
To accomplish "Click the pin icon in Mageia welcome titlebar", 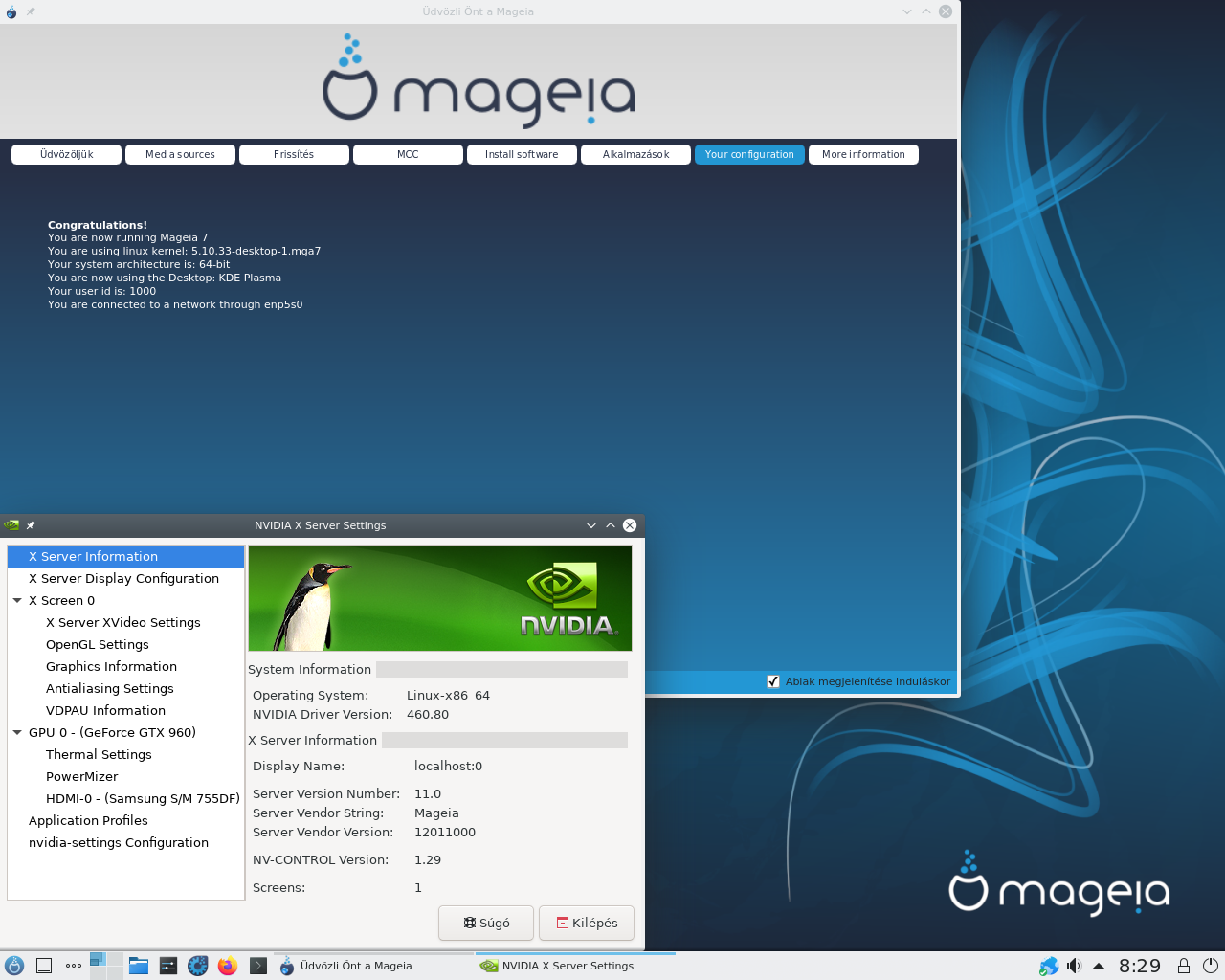I will [31, 11].
